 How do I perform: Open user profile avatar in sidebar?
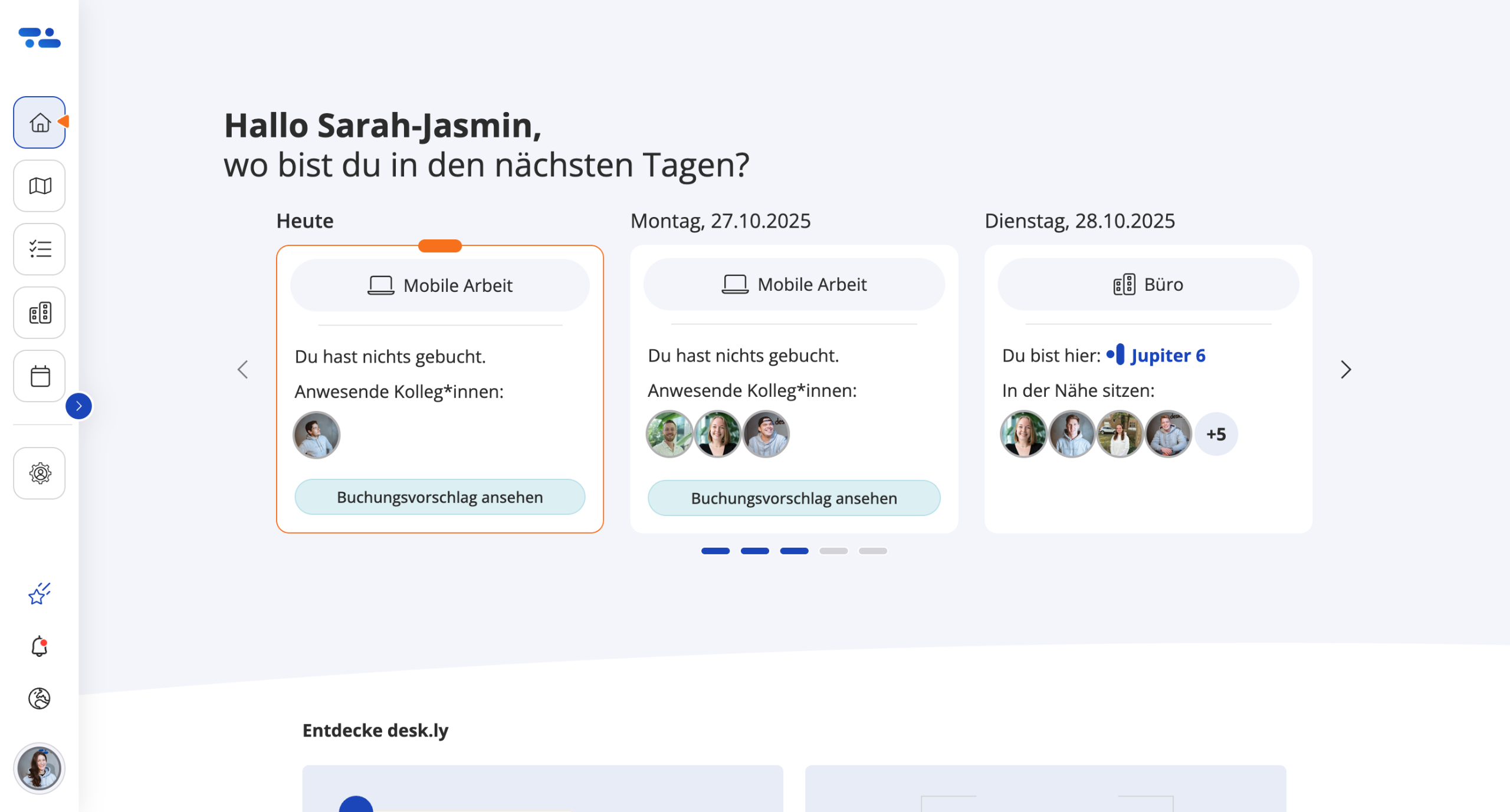40,768
